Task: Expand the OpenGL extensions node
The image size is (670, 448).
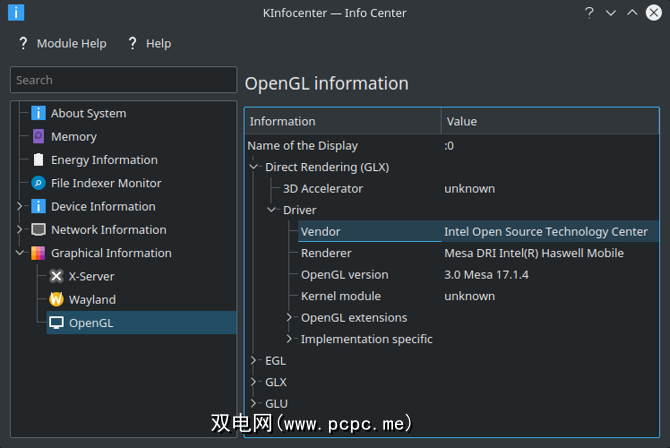Action: tap(289, 318)
